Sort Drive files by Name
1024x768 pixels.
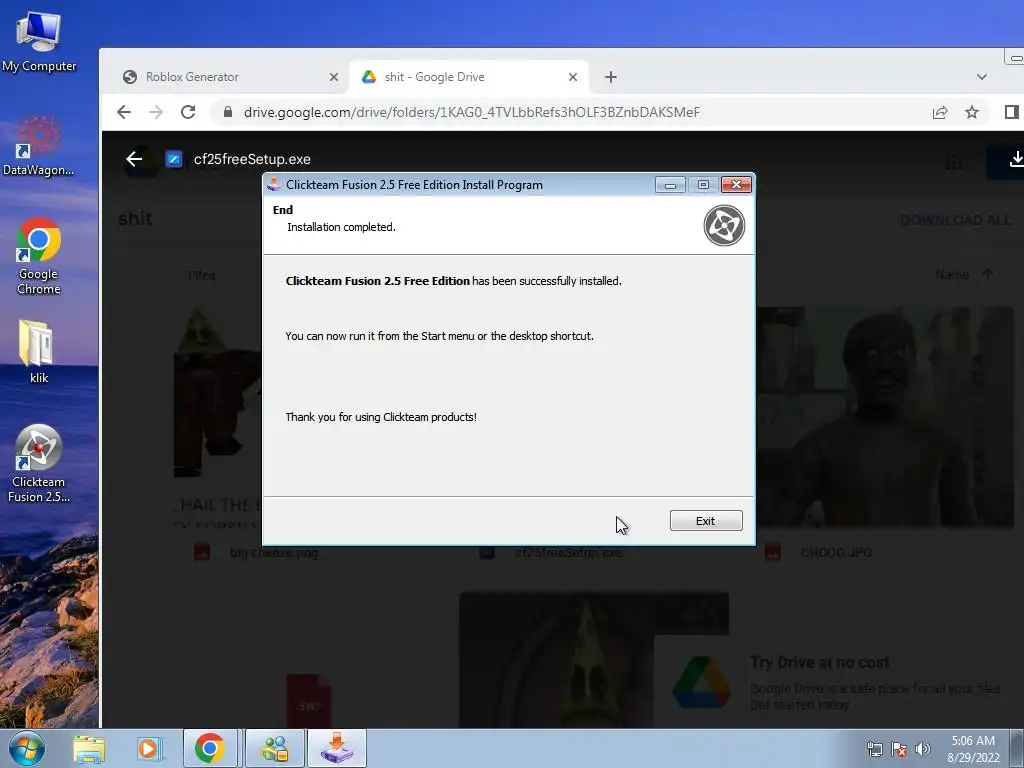(952, 275)
